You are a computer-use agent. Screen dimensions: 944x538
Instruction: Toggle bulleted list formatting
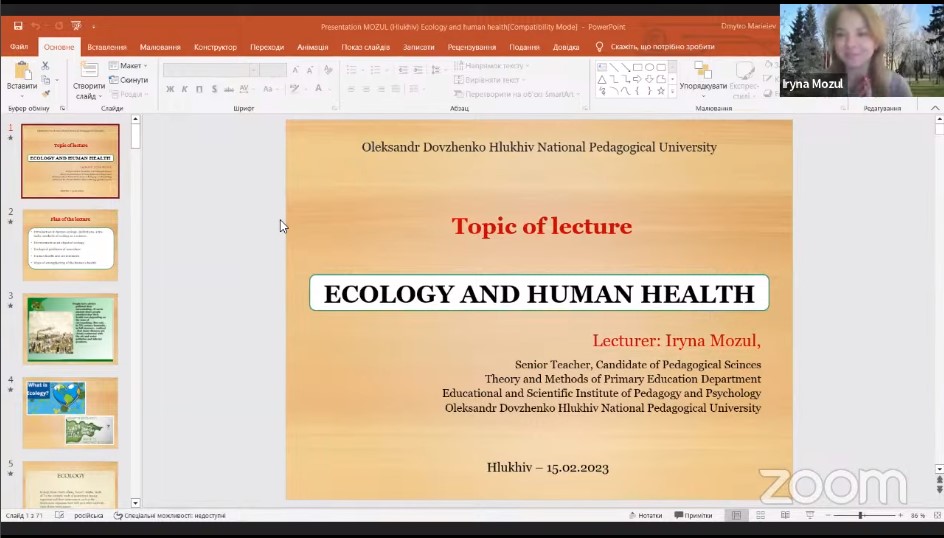click(353, 70)
